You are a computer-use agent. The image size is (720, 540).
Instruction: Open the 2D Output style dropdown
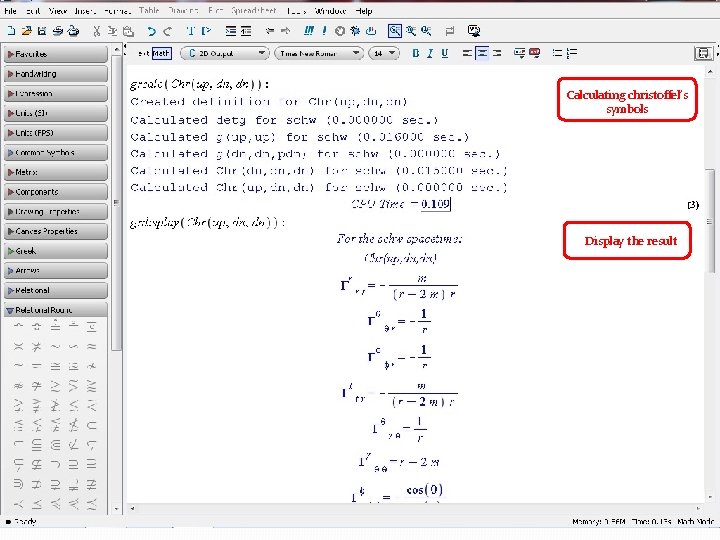coord(224,53)
